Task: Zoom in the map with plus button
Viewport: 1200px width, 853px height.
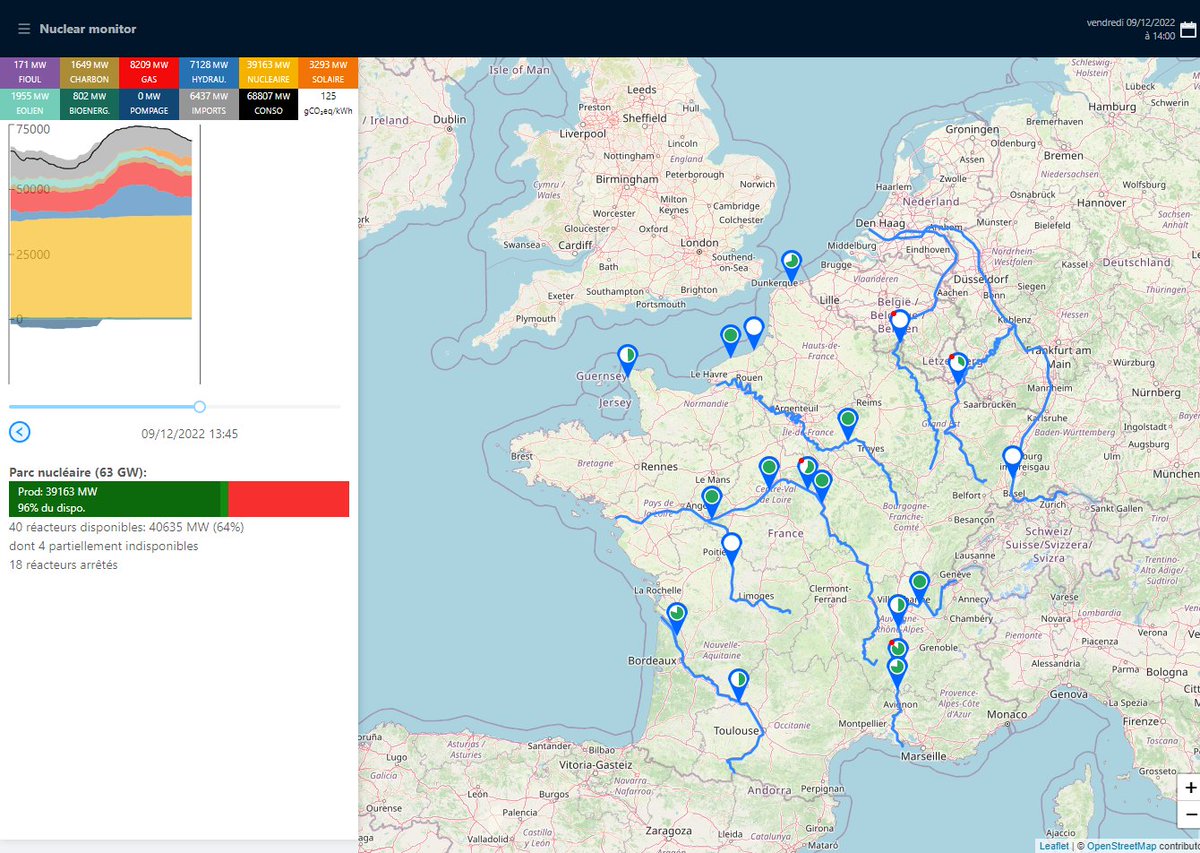Action: [1190, 788]
